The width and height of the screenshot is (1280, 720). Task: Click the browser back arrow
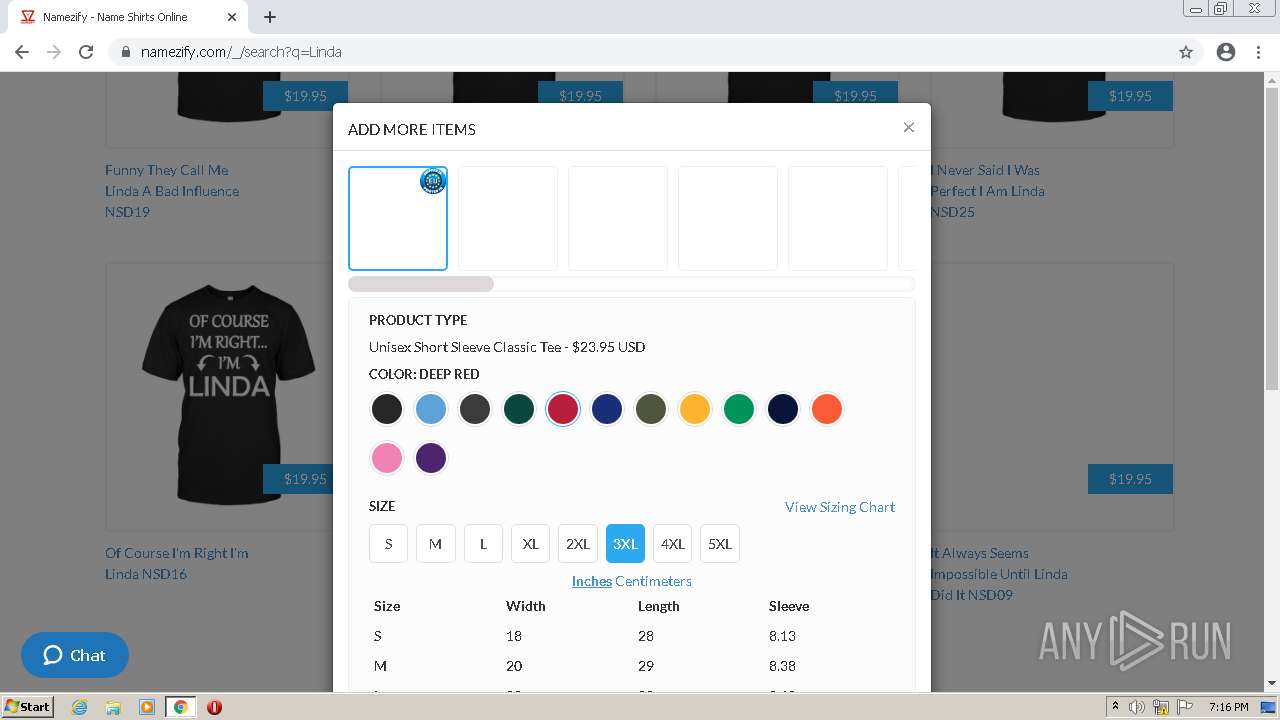[x=22, y=52]
